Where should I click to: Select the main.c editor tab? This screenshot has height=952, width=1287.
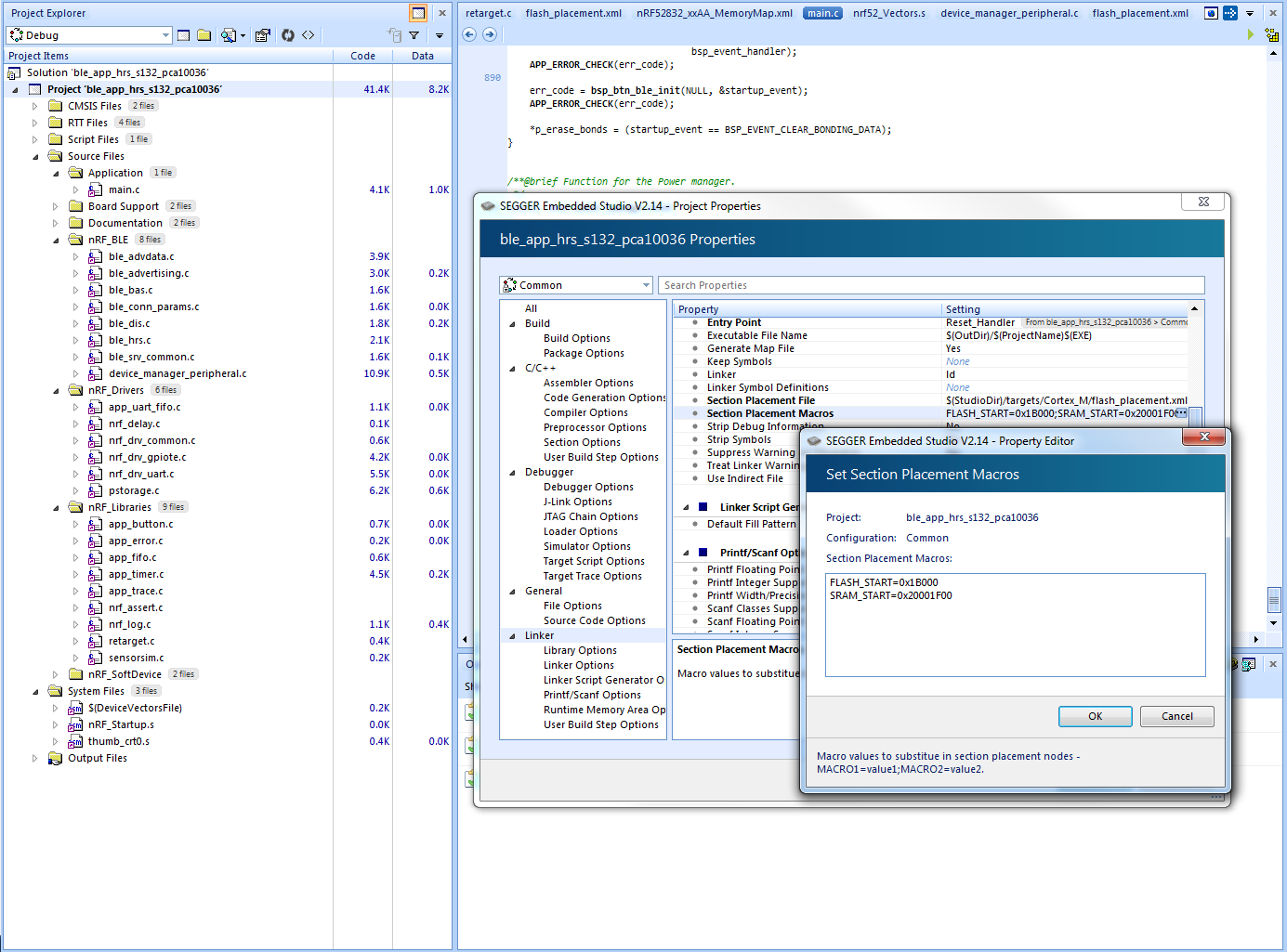[x=822, y=13]
